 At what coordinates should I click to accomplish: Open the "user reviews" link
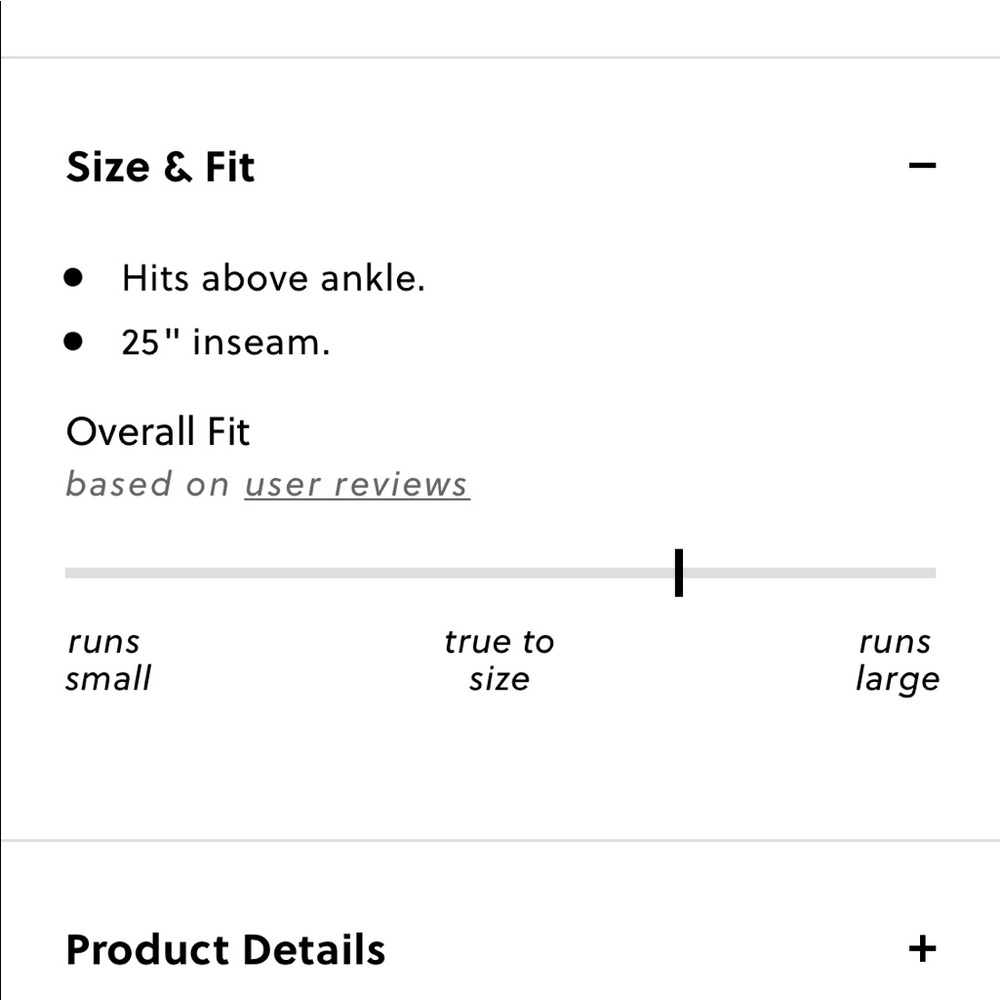[357, 485]
